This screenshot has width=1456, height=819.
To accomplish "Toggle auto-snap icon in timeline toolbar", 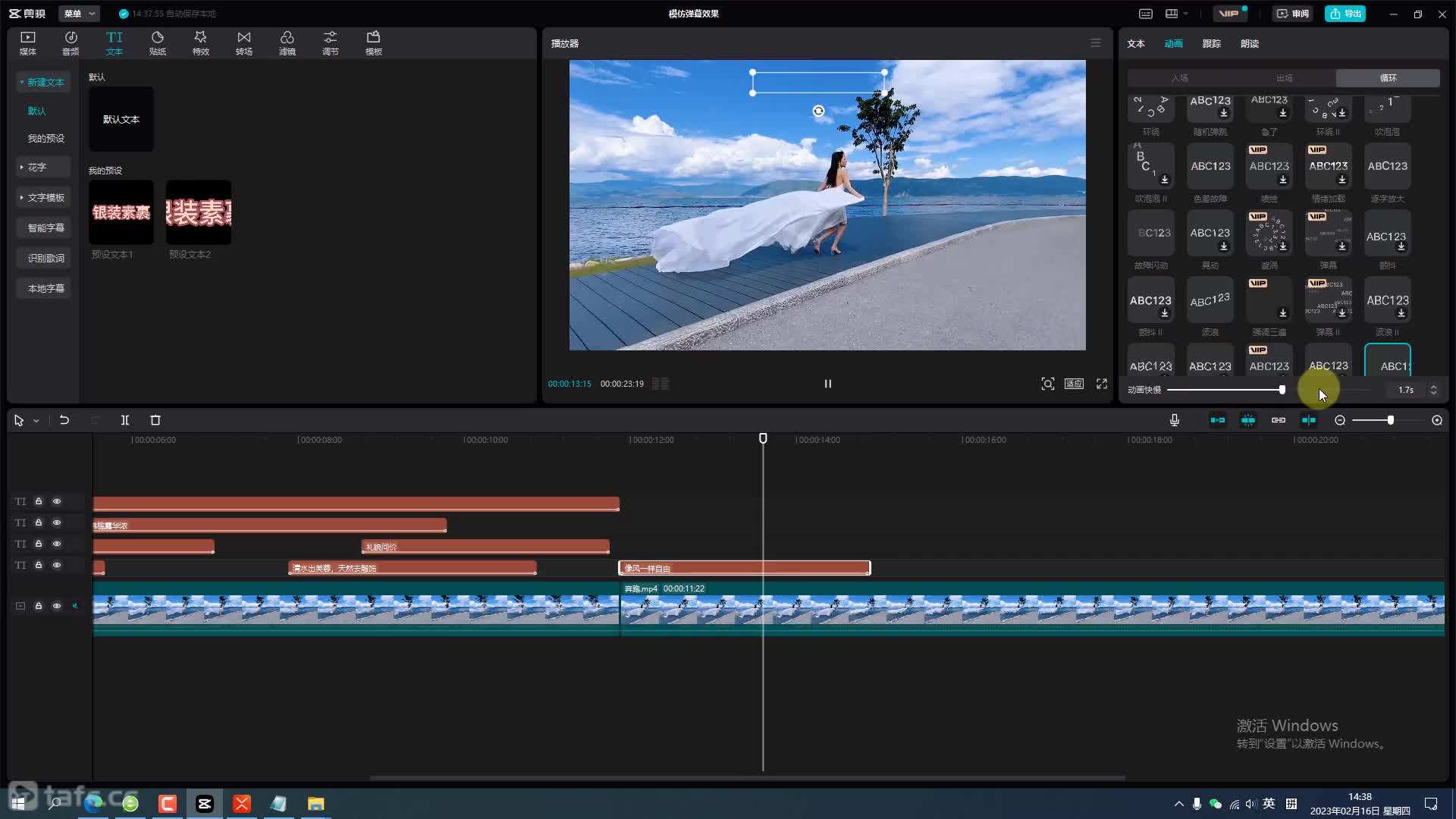I will (1248, 420).
